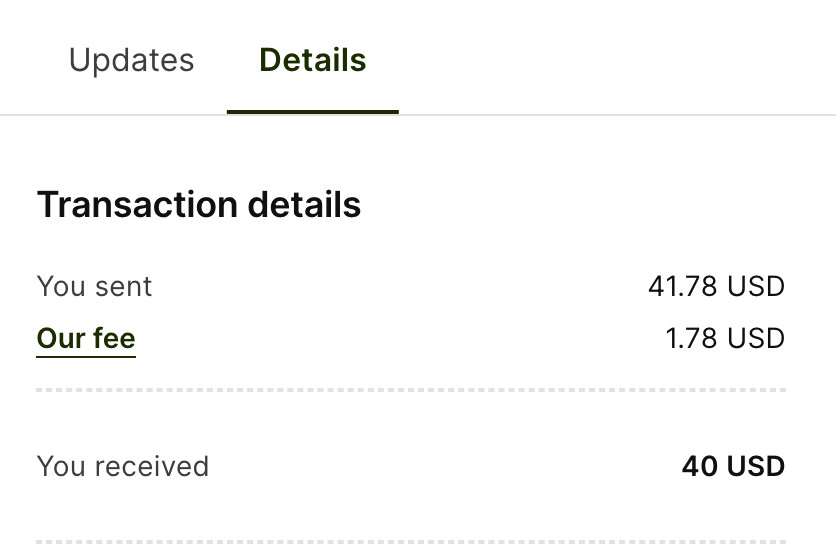Click the word details in the heading
The image size is (836, 560).
(304, 204)
